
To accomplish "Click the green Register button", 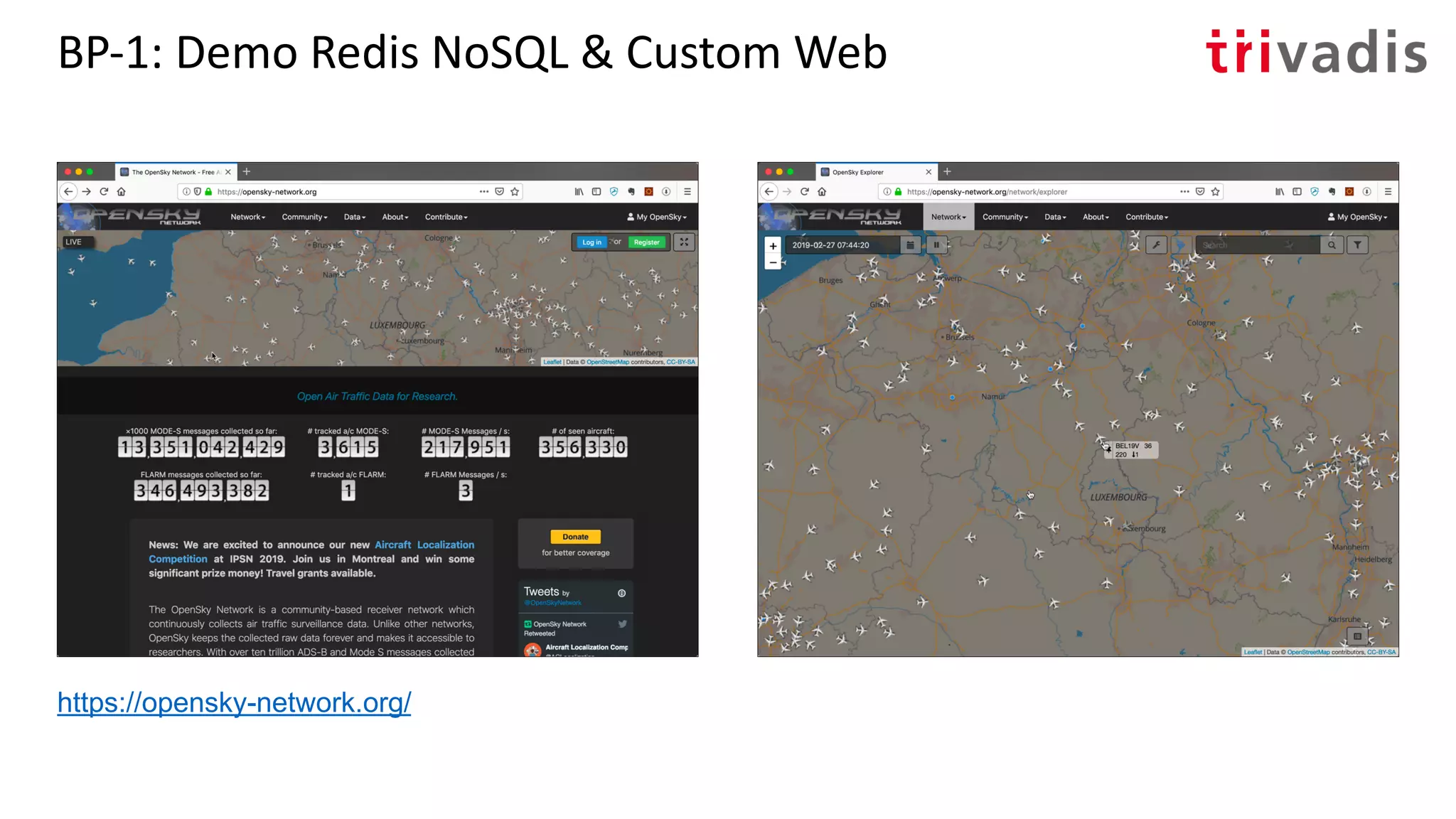I will coord(646,242).
